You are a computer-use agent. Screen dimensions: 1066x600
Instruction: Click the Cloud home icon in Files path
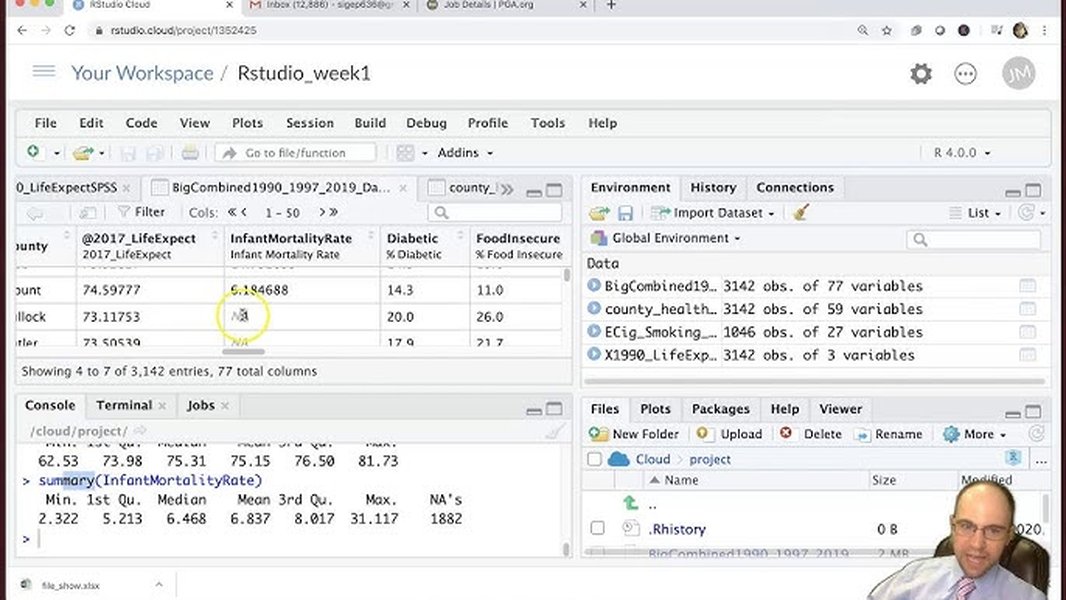pos(618,459)
